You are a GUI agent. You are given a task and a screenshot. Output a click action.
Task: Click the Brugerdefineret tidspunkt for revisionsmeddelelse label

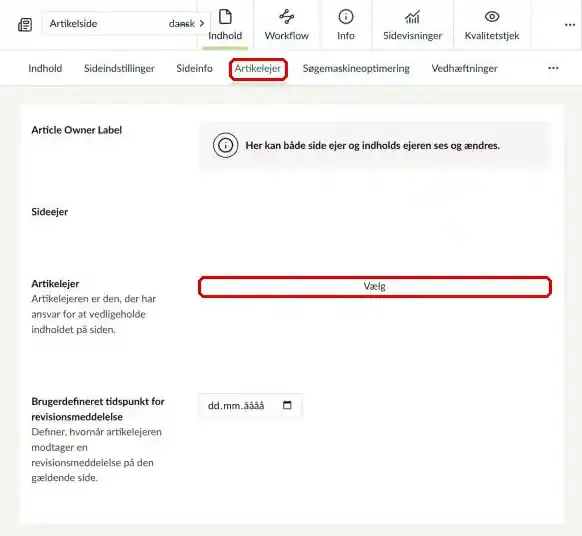click(x=98, y=409)
